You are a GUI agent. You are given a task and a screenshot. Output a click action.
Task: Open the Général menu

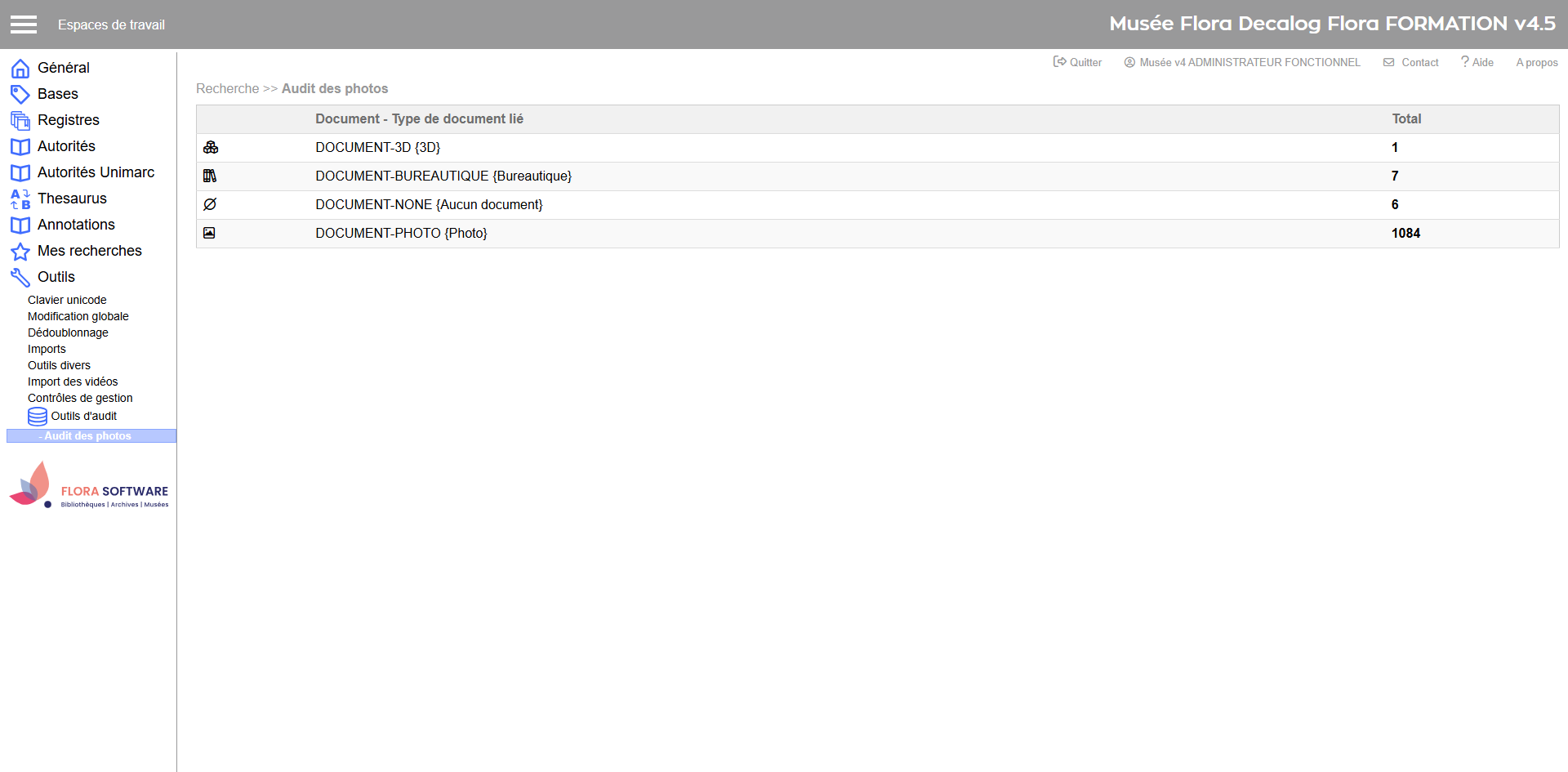click(64, 68)
